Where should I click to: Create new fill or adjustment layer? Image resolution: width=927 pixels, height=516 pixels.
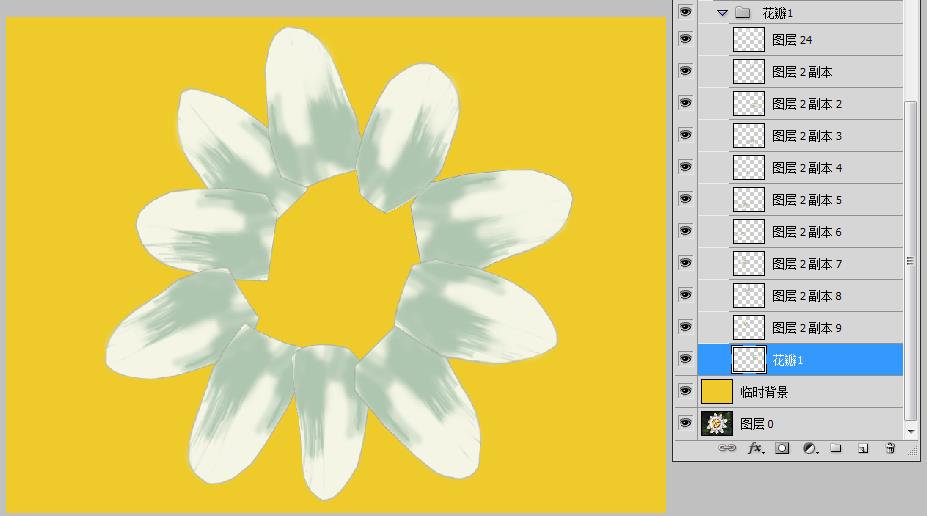click(809, 449)
